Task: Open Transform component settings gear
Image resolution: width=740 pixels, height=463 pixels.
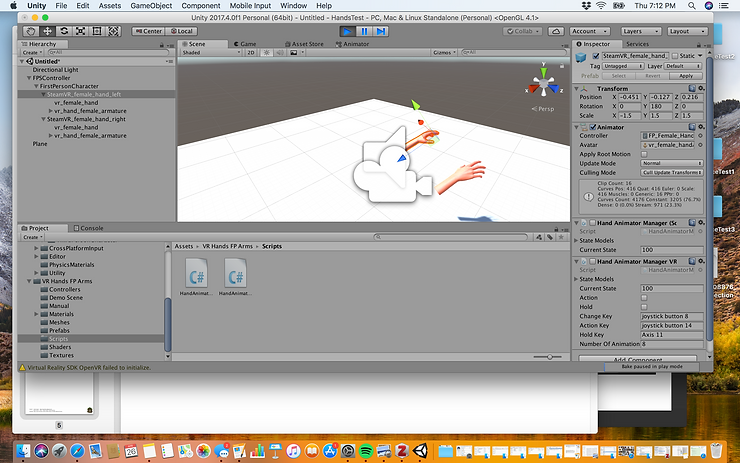Action: point(701,88)
